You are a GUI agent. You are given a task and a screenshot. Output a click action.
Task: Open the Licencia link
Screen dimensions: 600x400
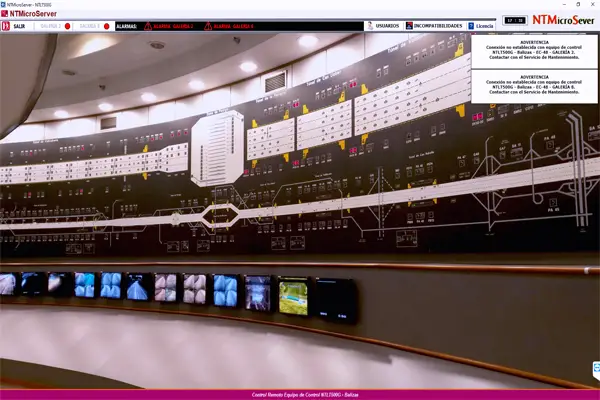(x=485, y=26)
